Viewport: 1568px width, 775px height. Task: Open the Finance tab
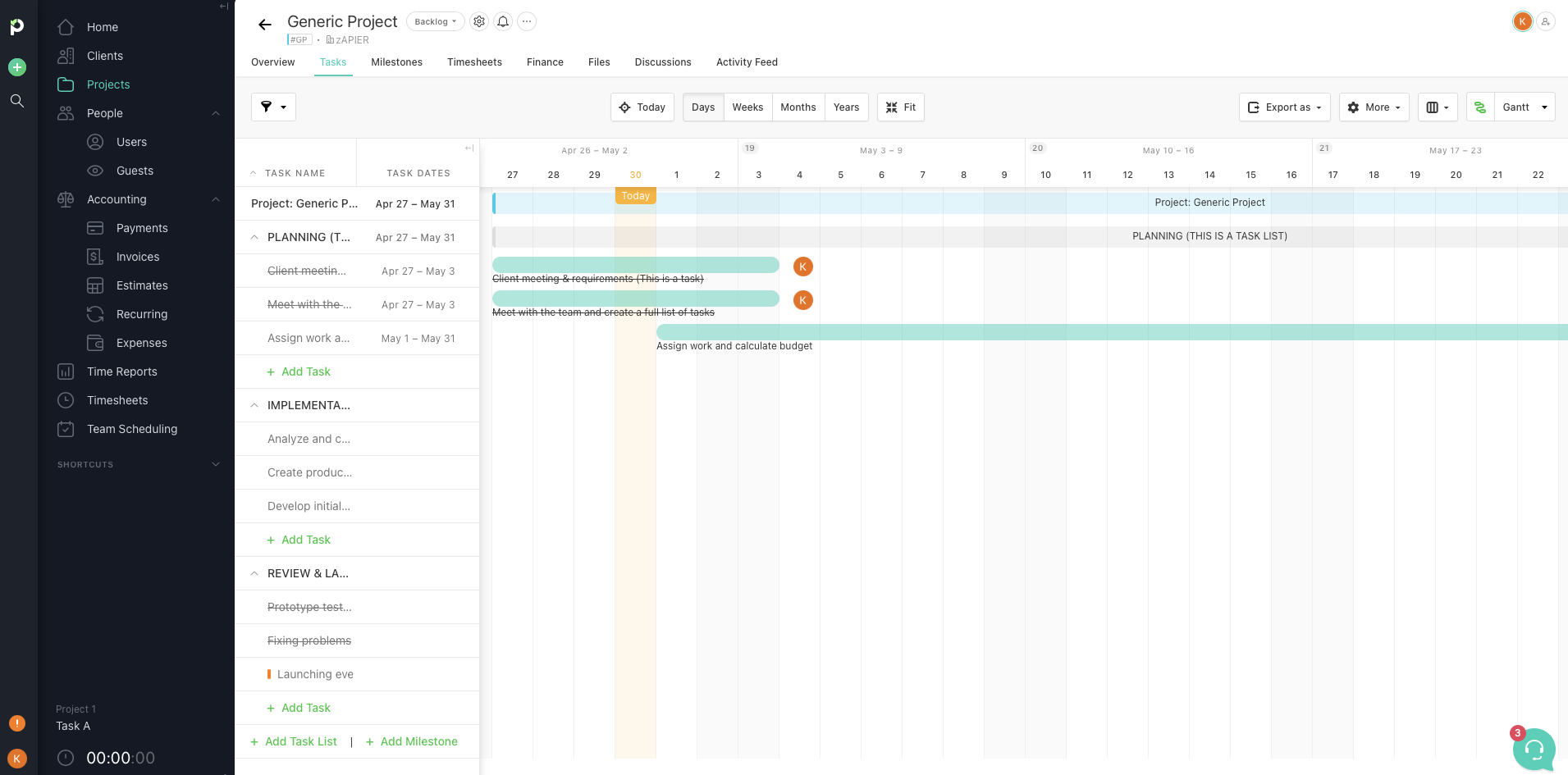tap(545, 62)
